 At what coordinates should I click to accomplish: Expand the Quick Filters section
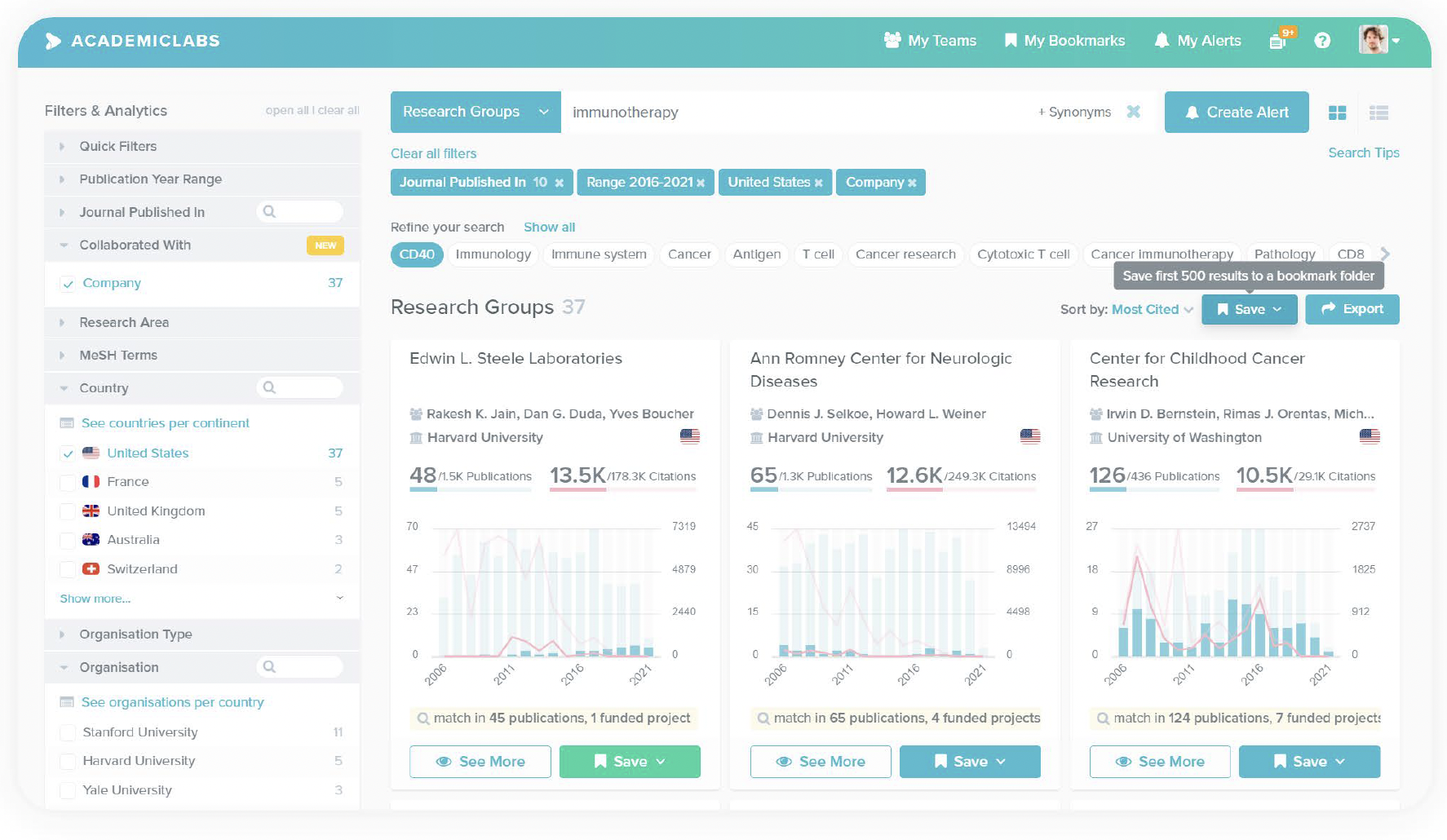(202, 147)
